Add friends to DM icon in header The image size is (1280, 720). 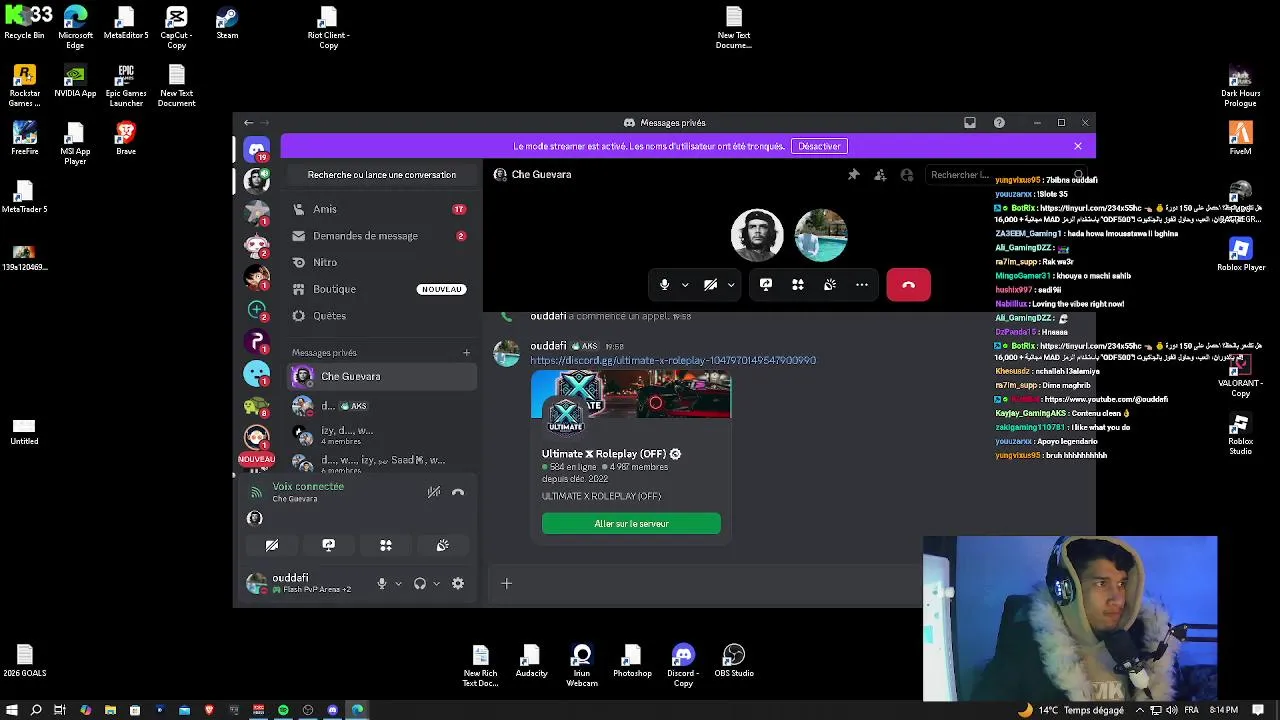click(880, 175)
